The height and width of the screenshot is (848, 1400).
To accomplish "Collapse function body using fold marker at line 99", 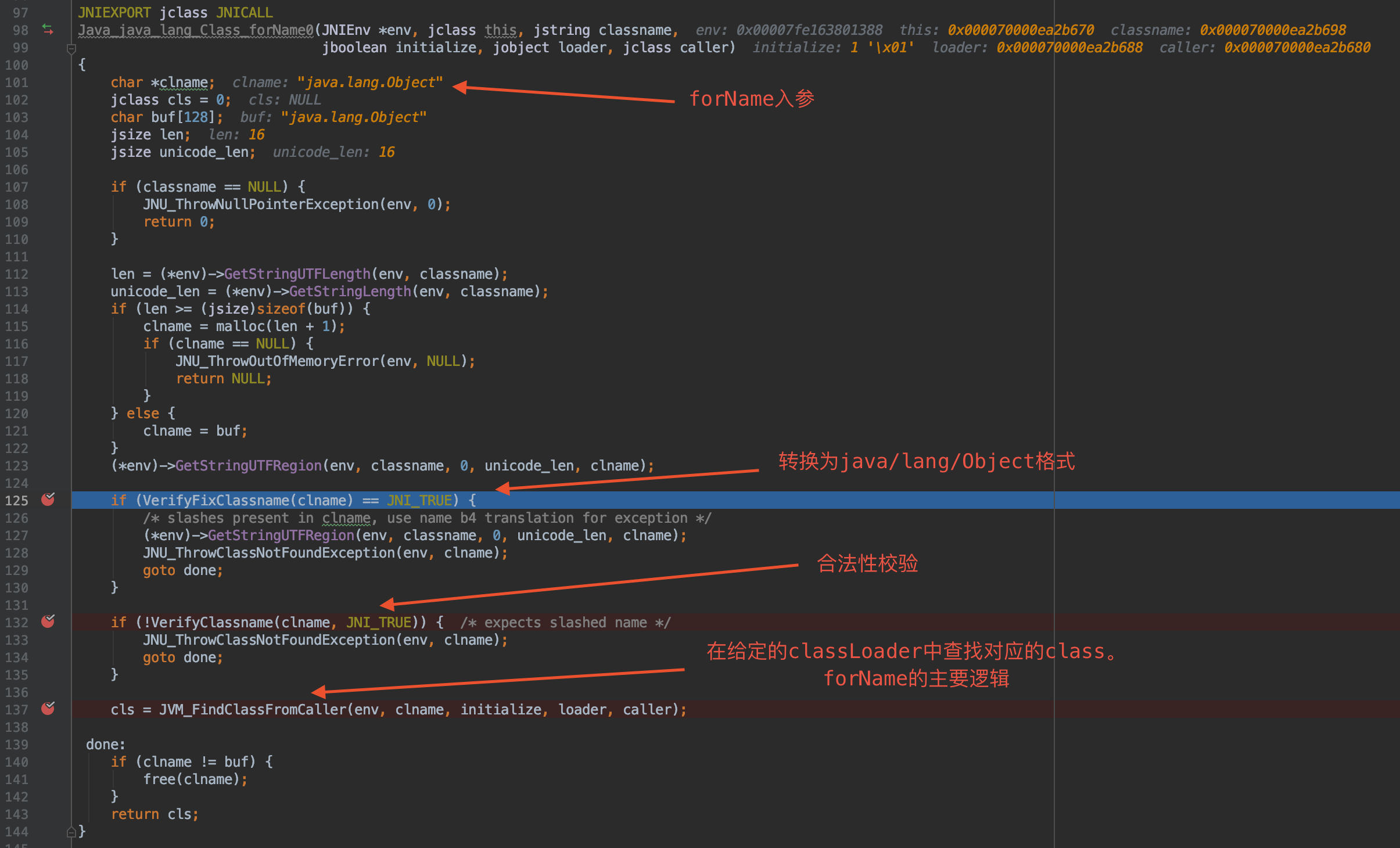I will [71, 49].
